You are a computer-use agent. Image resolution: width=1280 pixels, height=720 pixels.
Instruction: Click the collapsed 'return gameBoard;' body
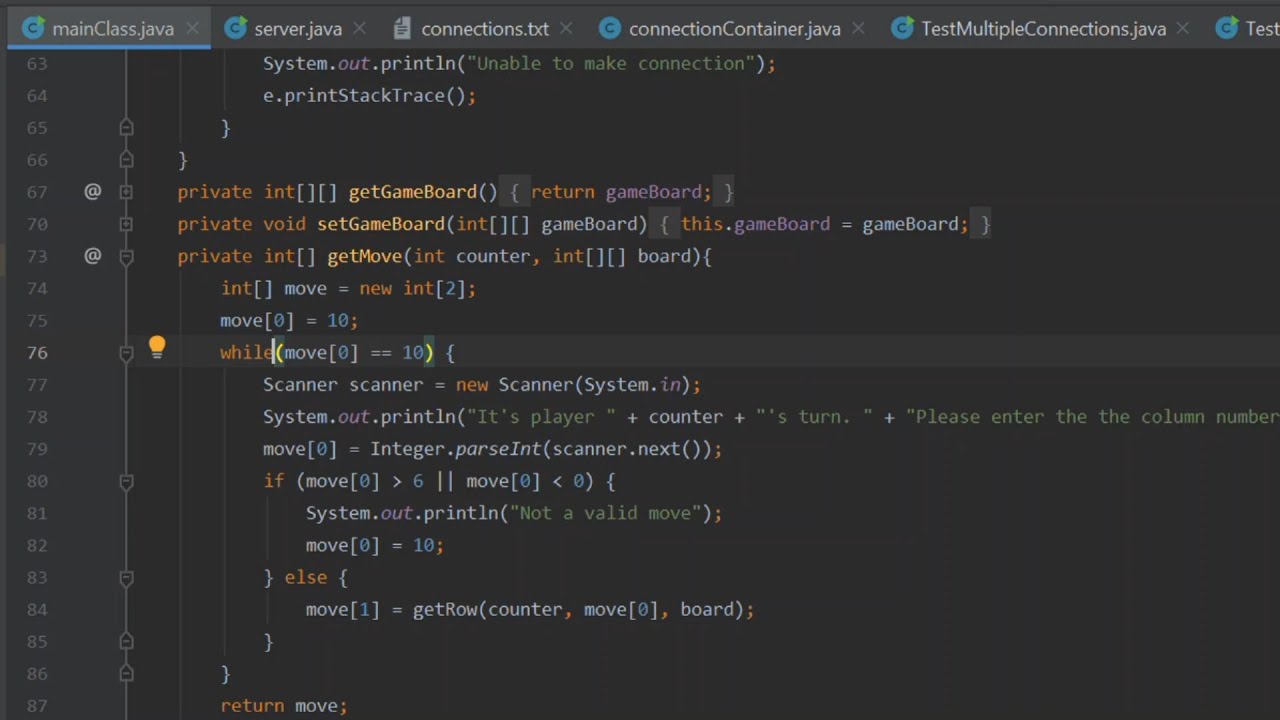click(x=621, y=192)
